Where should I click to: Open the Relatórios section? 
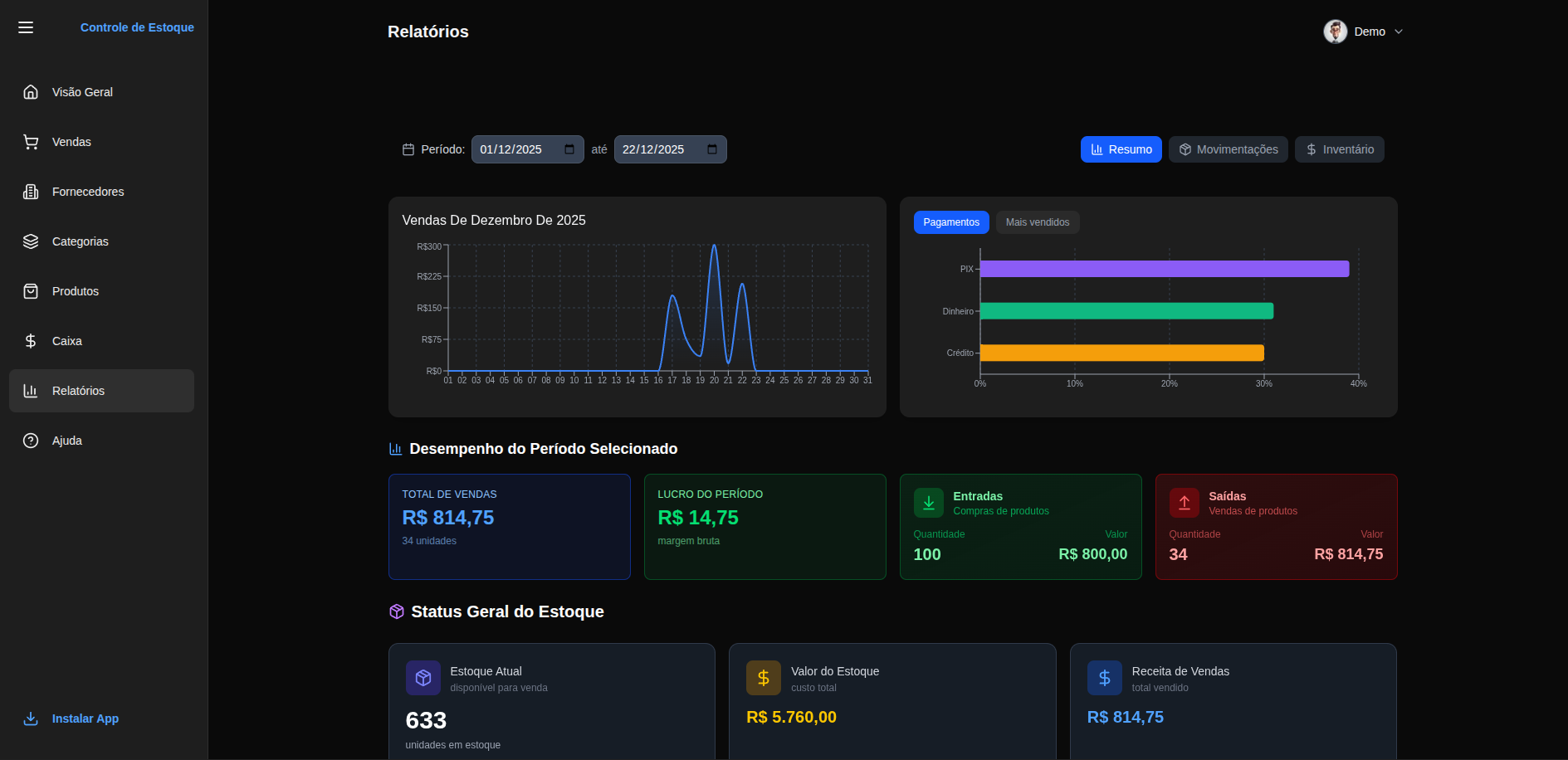pos(78,391)
